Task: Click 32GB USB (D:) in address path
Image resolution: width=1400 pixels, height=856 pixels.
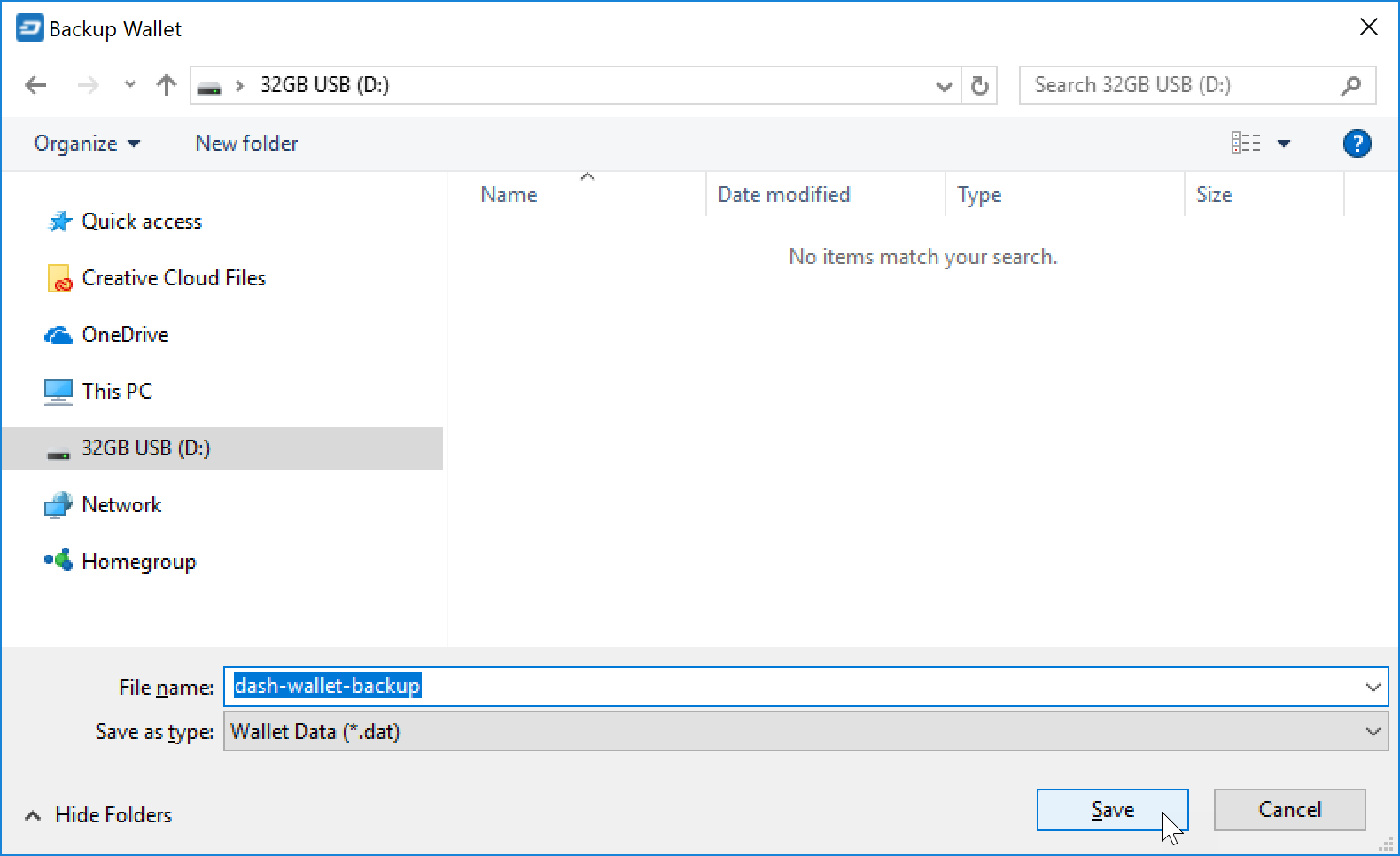Action: tap(324, 85)
